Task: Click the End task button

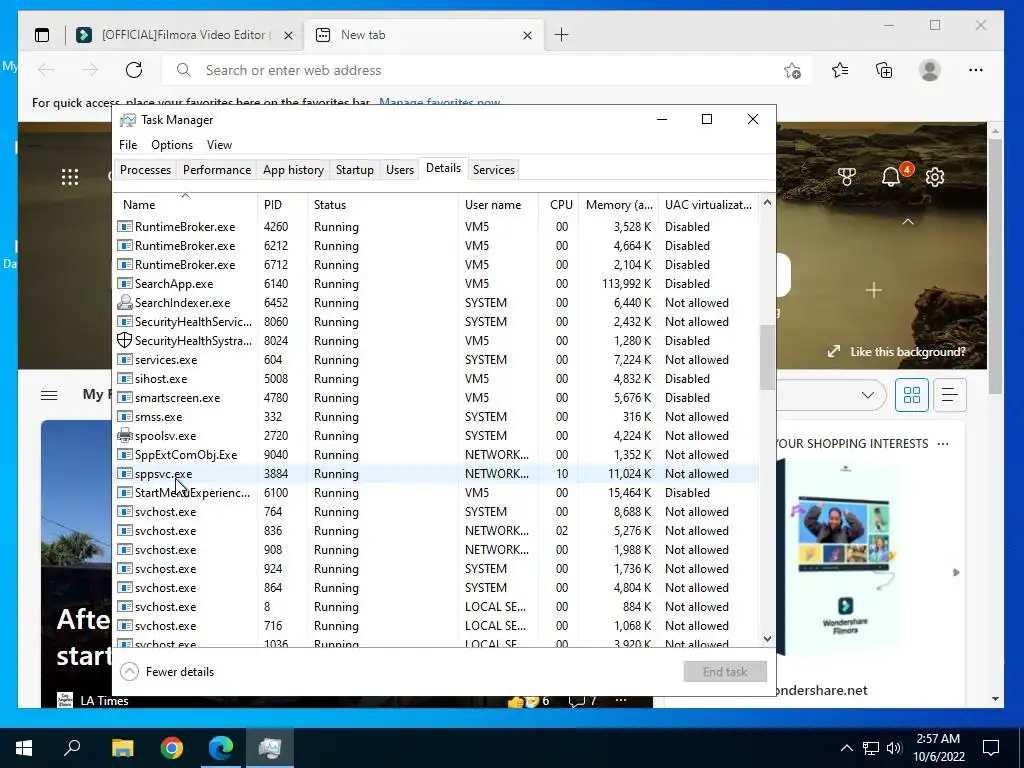Action: click(725, 672)
